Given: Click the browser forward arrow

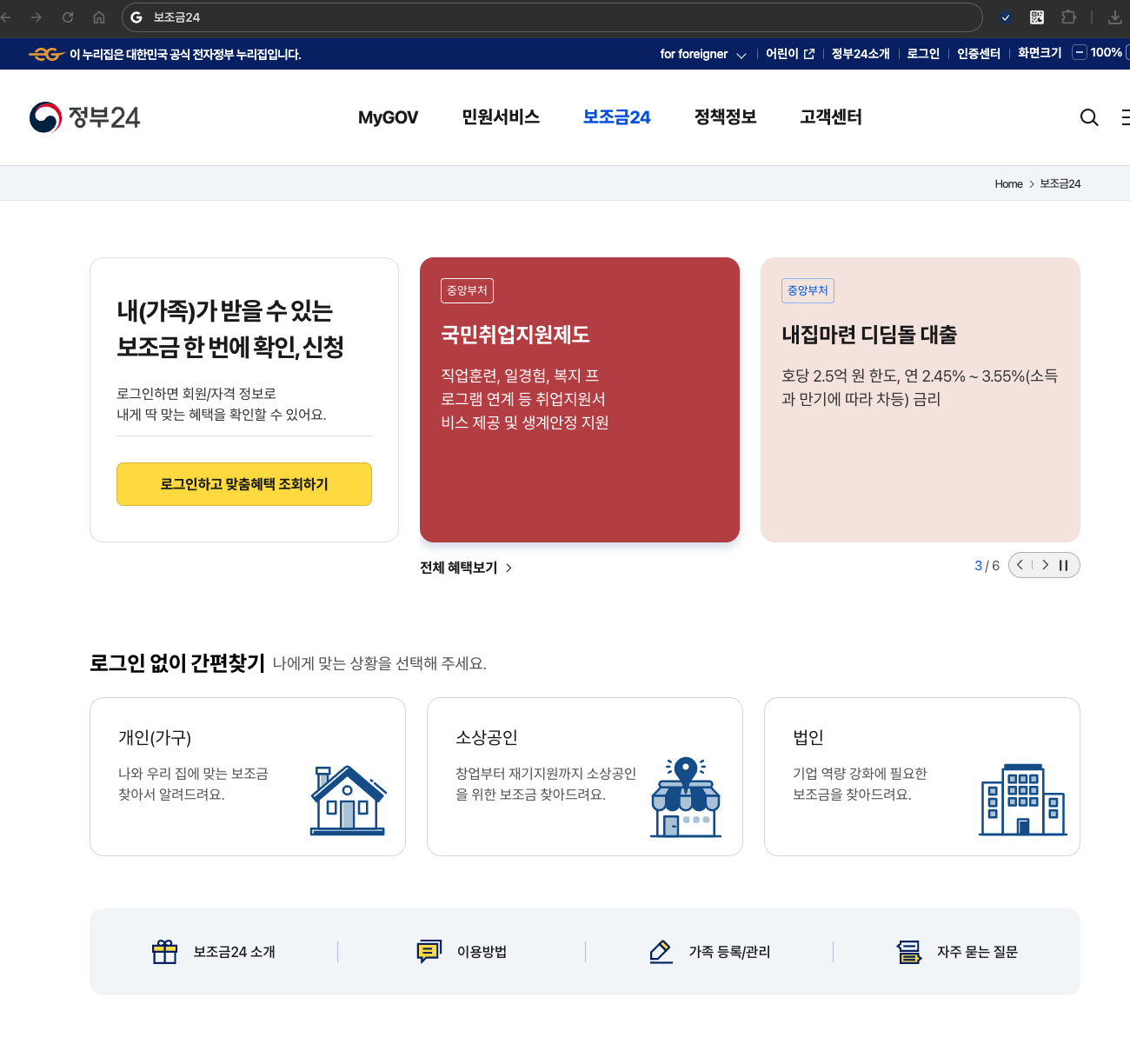Looking at the screenshot, I should tap(37, 17).
